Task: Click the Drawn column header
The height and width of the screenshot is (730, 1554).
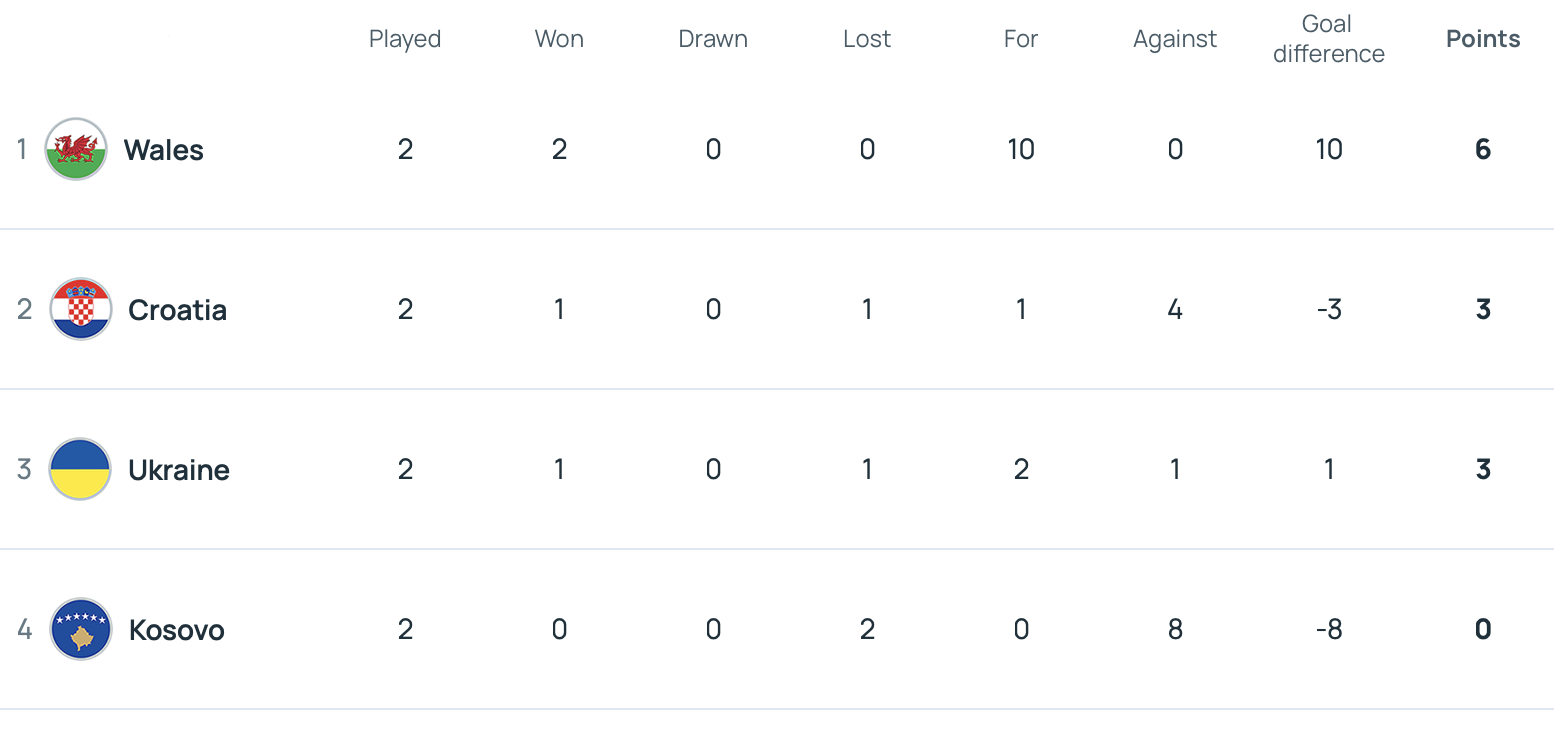Action: 713,39
